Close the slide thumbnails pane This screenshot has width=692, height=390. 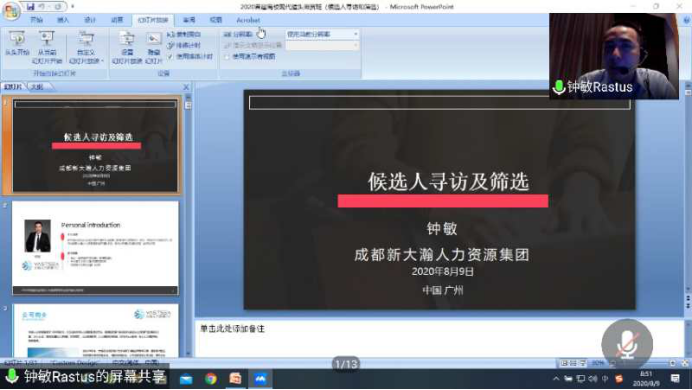(x=186, y=87)
